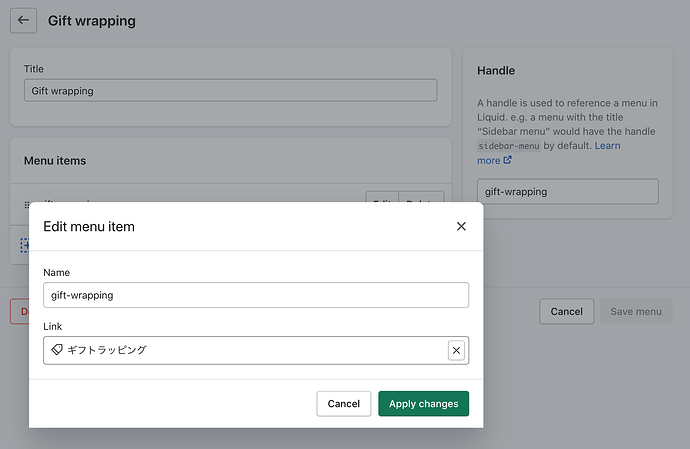Click the Title field with Gift wrapping

(230, 90)
